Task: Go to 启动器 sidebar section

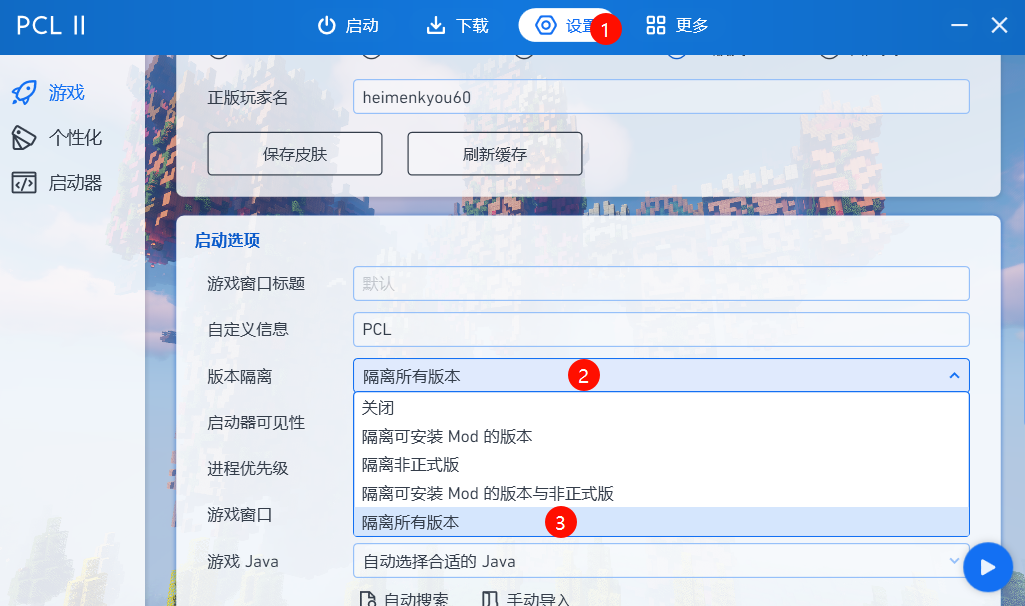Action: point(58,183)
